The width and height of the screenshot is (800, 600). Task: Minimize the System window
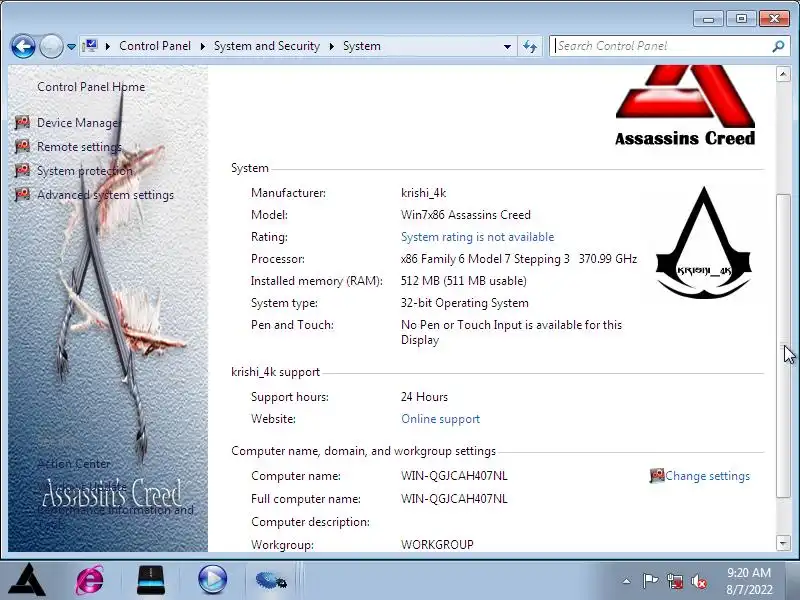click(708, 19)
